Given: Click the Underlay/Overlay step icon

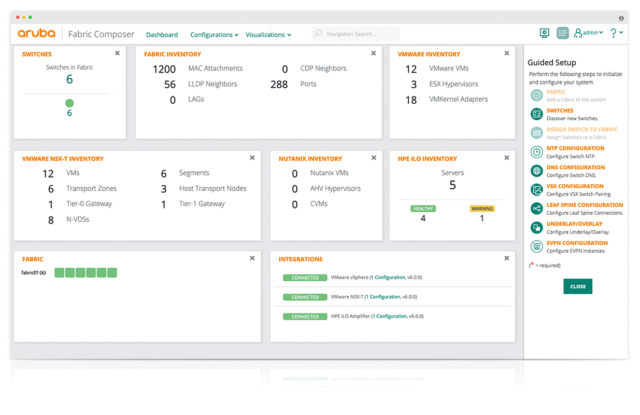Looking at the screenshot, I should [x=537, y=227].
